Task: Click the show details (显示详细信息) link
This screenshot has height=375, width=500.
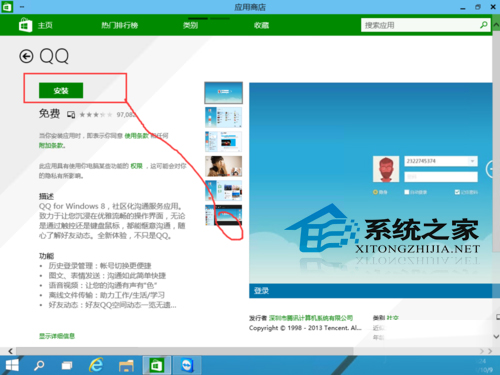Action: [57, 336]
